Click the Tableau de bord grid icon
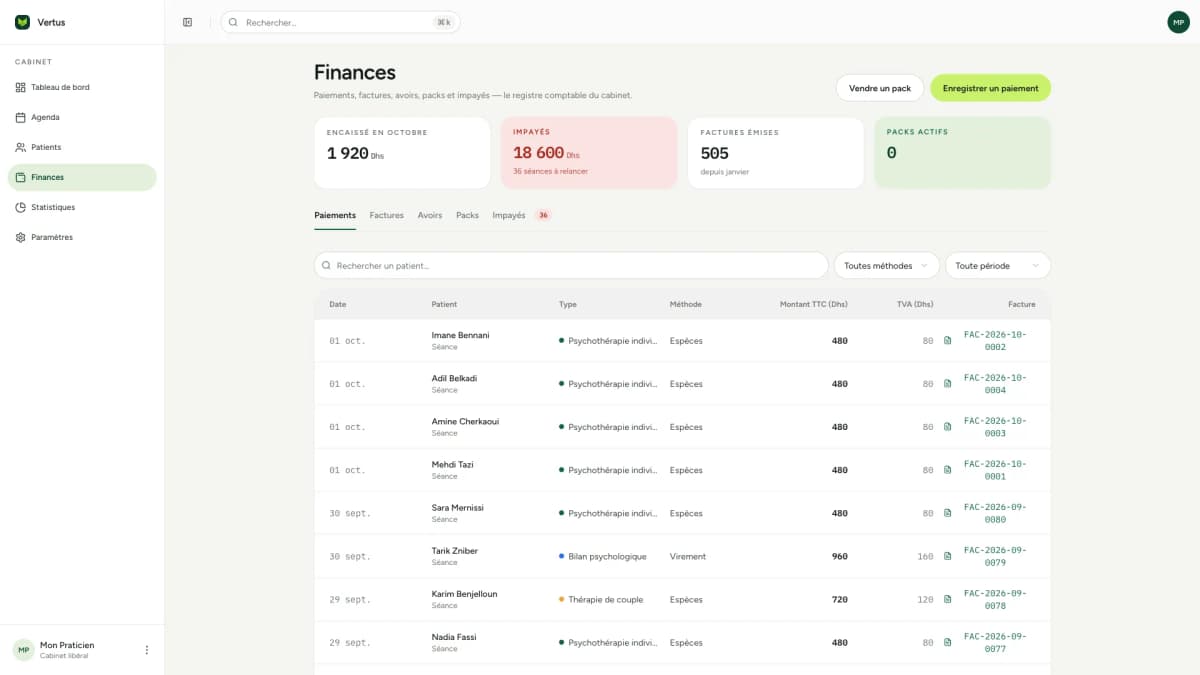 pos(21,87)
